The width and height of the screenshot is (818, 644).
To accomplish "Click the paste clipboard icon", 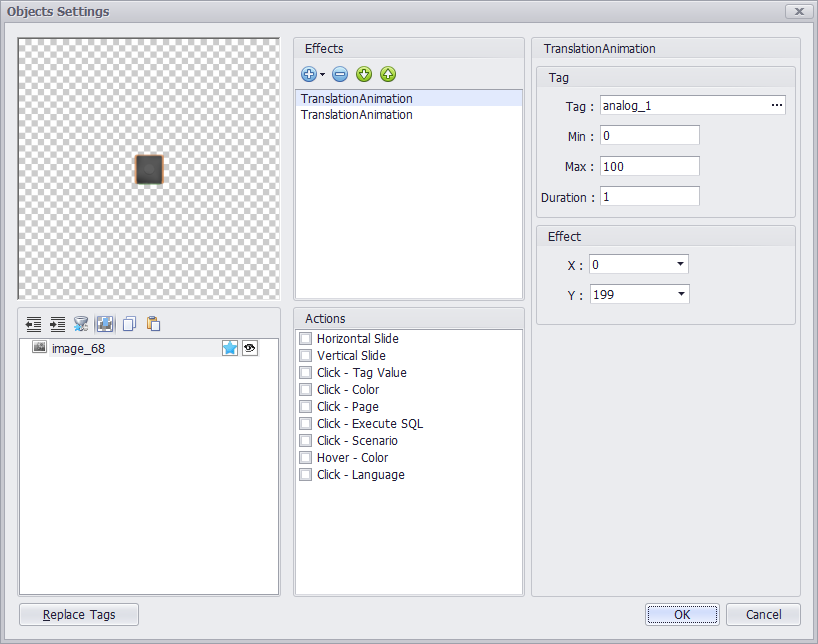I will [153, 324].
